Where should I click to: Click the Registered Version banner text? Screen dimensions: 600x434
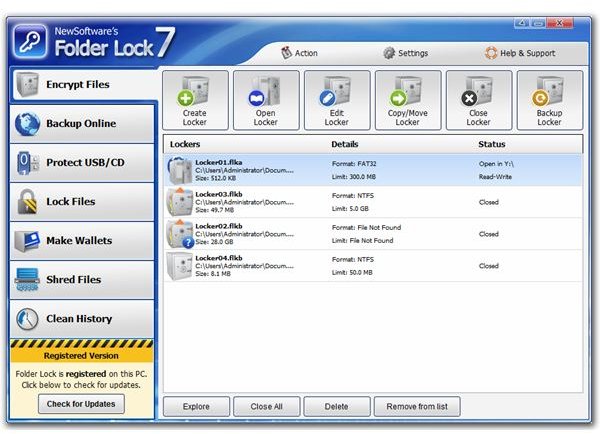[81, 356]
